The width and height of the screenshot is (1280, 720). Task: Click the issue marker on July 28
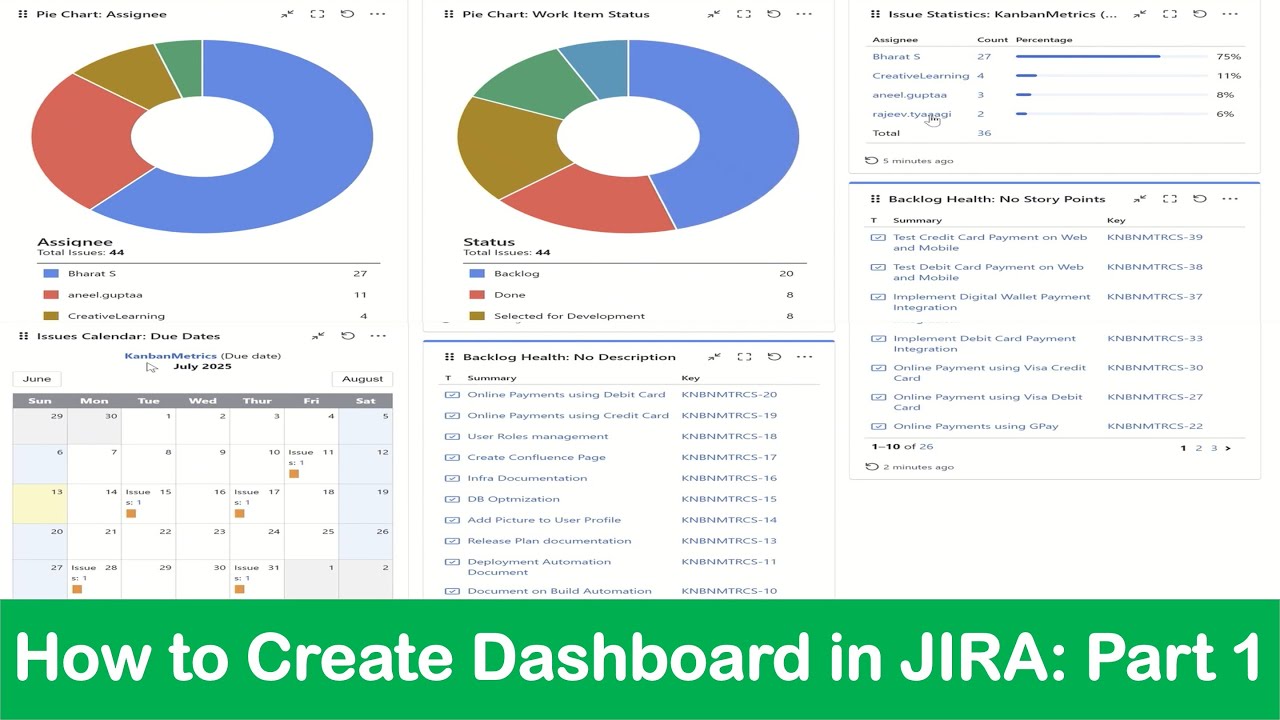[77, 590]
